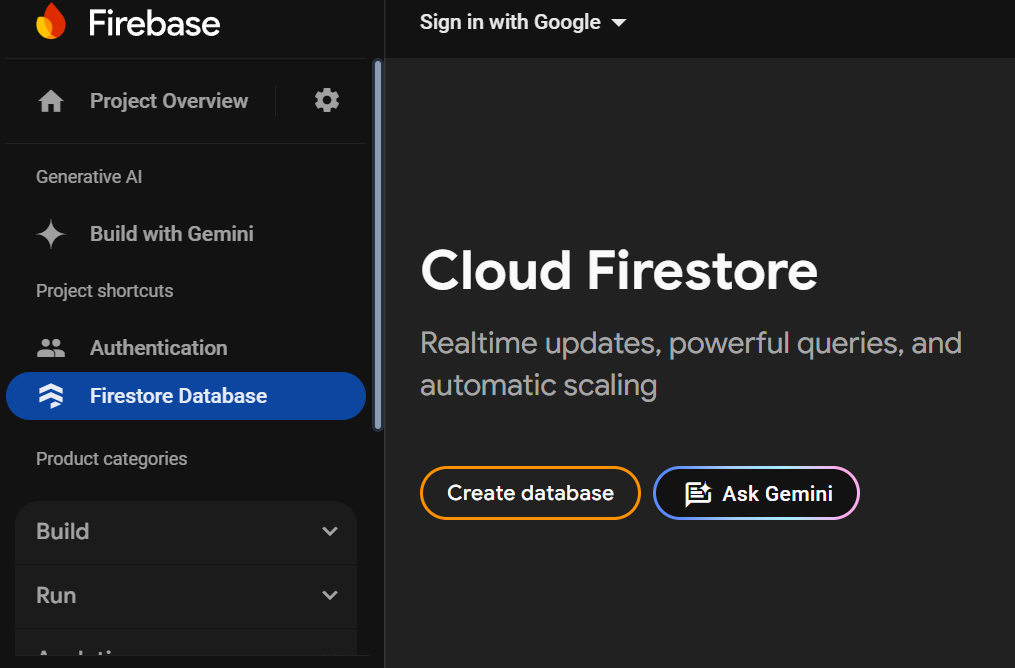Click the Firestore Database icon
Viewport: 1015px width, 668px height.
point(50,396)
